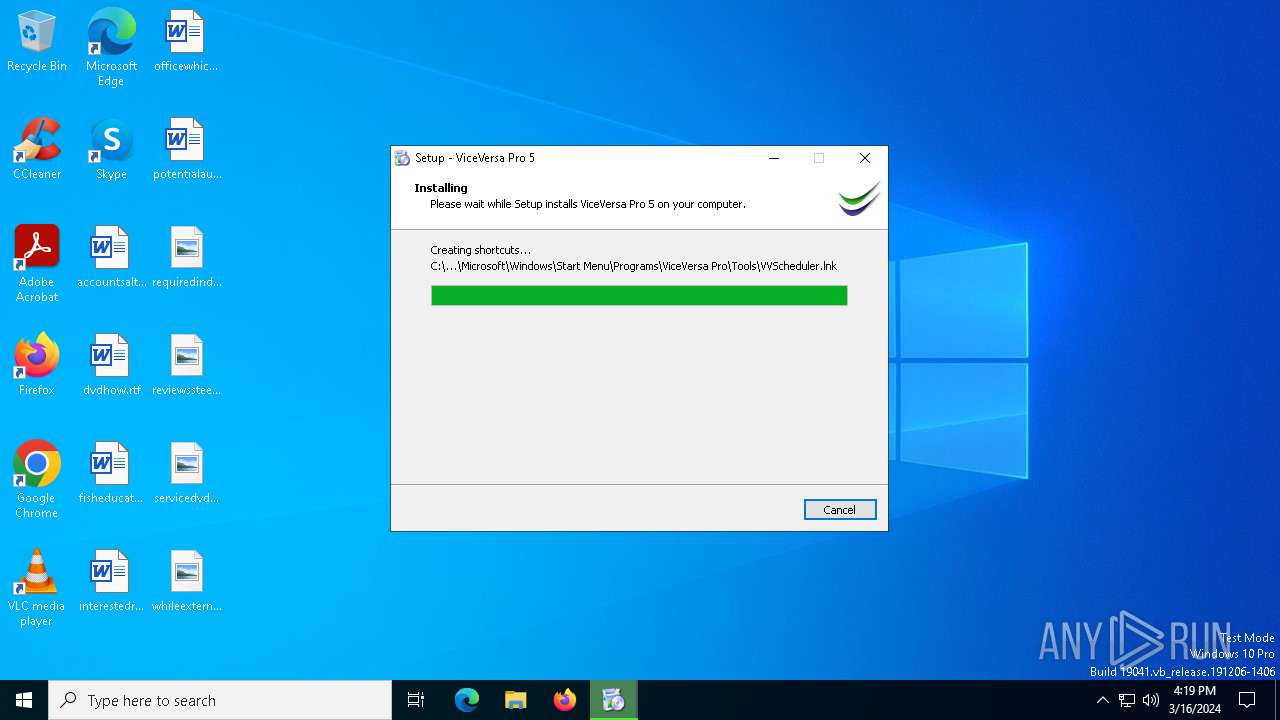The width and height of the screenshot is (1280, 720).
Task: Select the Skype desktop shortcut
Action: click(111, 150)
